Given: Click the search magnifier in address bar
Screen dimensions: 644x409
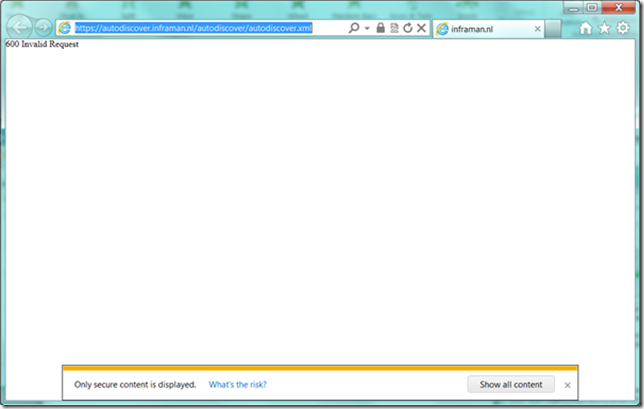Looking at the screenshot, I should point(353,28).
